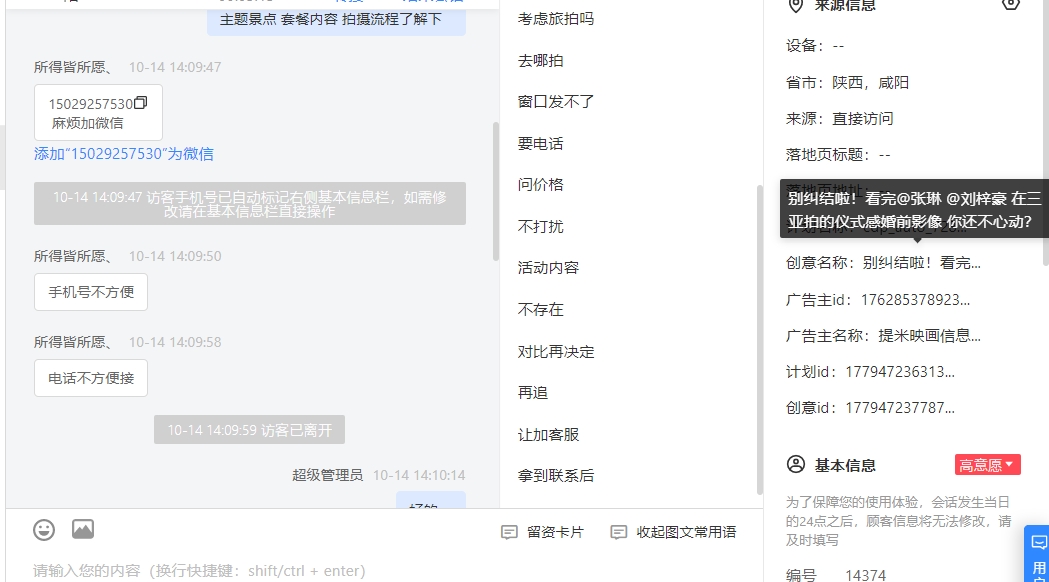Screen dimensions: 1049x582
Task: Collapse quick phrases via 收起图文常用语
Action: (674, 532)
